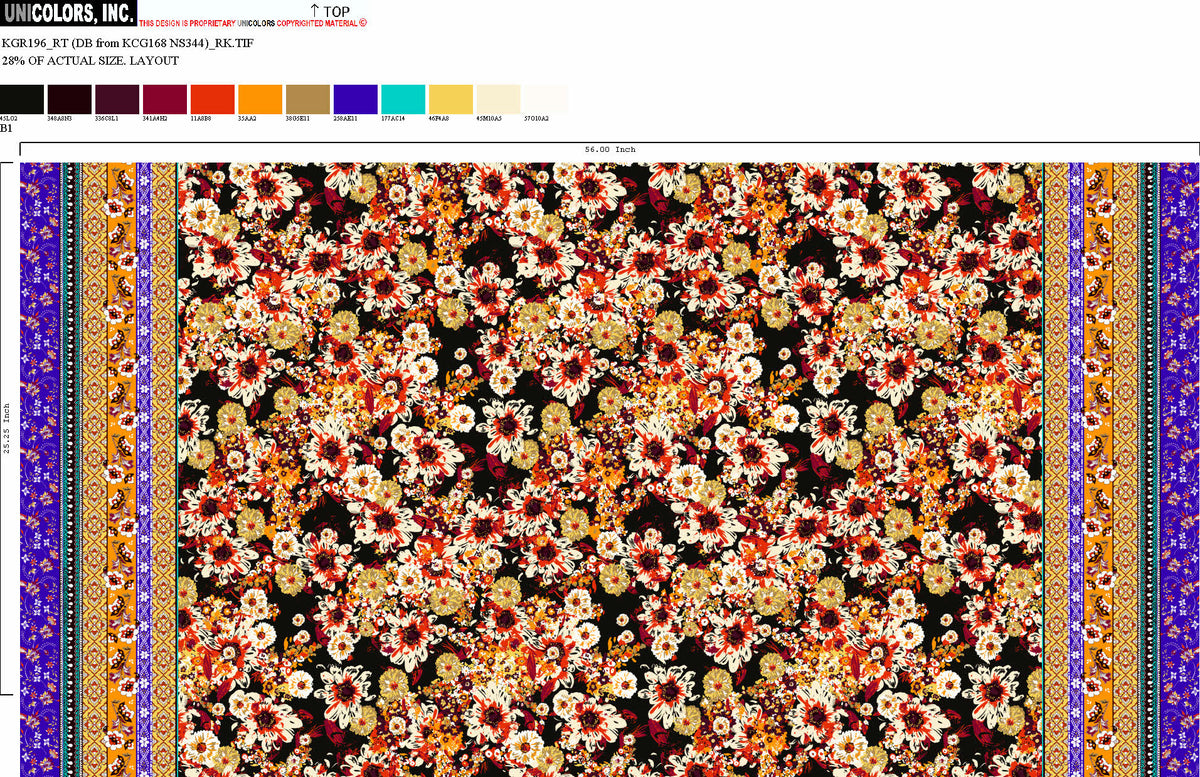Select the KGR196_RT file name line

point(130,43)
